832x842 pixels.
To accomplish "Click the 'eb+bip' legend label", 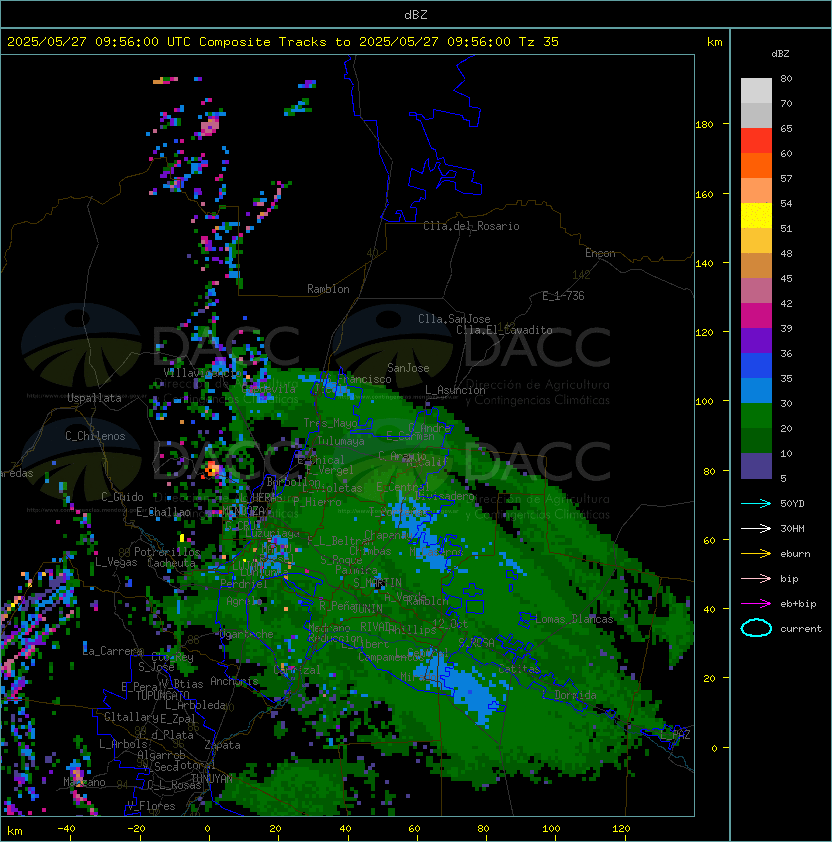I will [x=798, y=604].
